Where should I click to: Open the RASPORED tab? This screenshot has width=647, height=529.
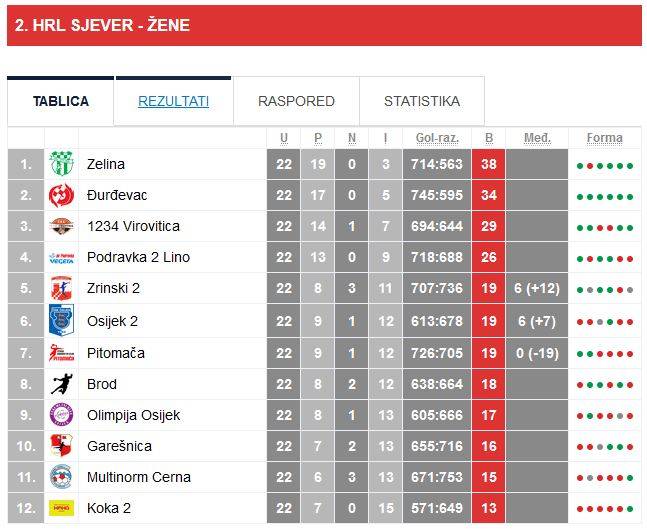click(x=296, y=101)
